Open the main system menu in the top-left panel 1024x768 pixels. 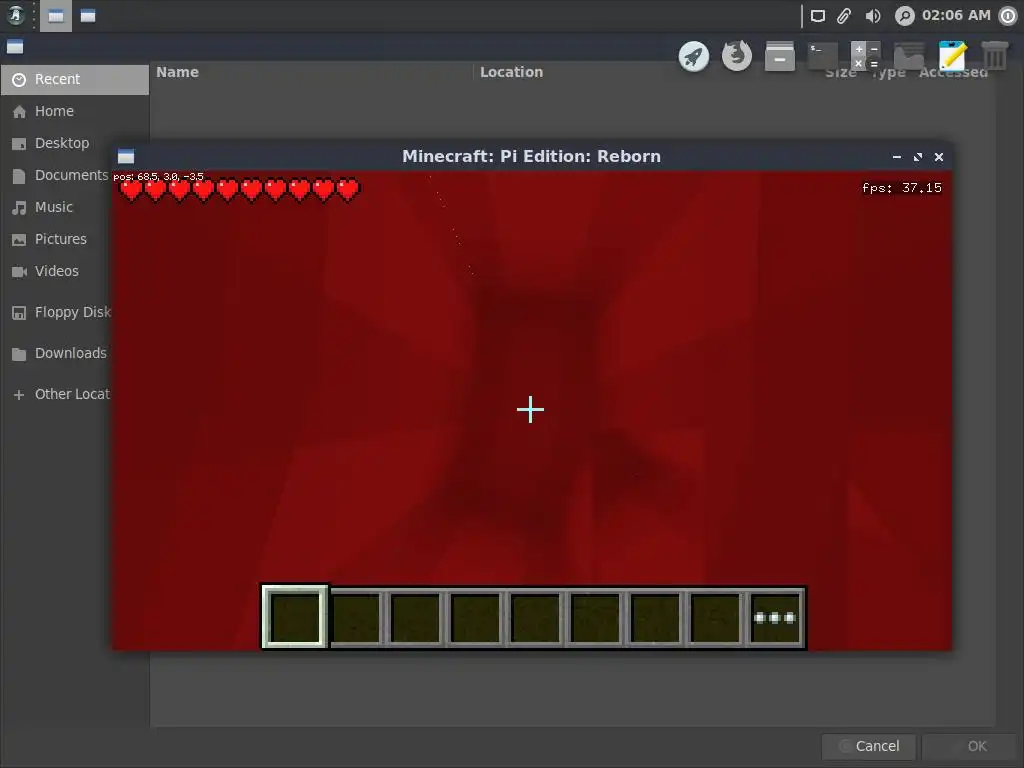pos(16,16)
